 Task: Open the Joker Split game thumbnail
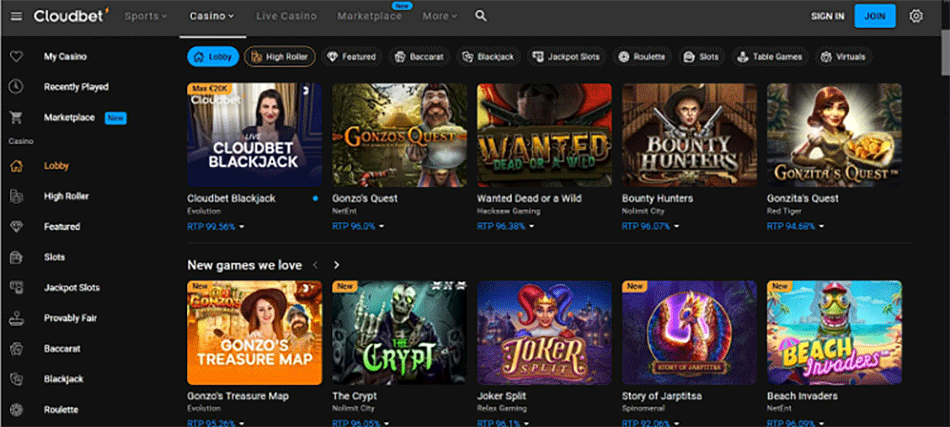point(544,332)
